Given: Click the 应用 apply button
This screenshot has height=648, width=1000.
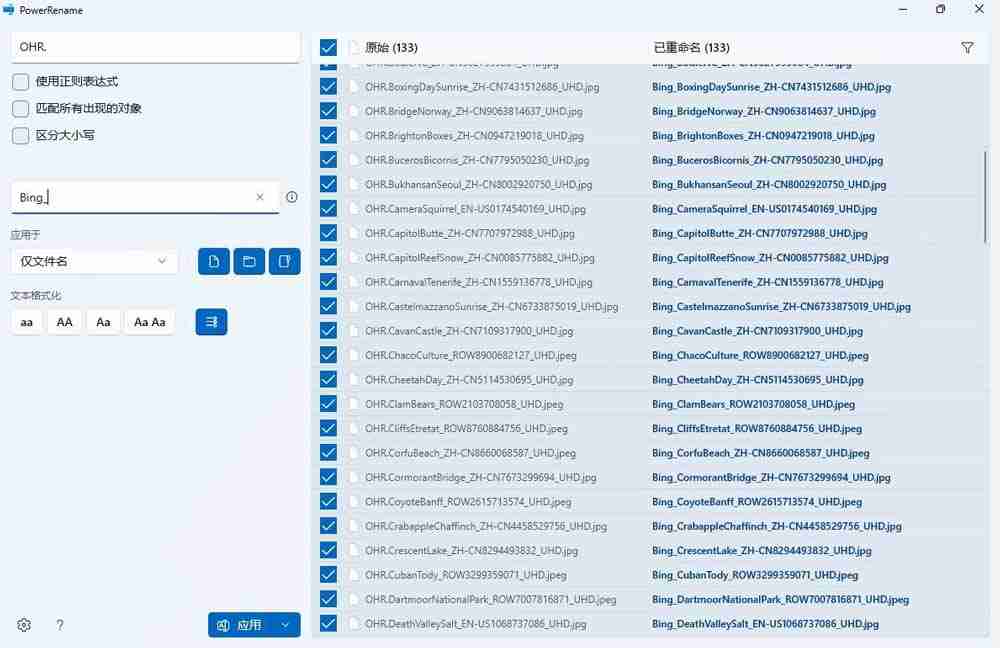Looking at the screenshot, I should [240, 625].
